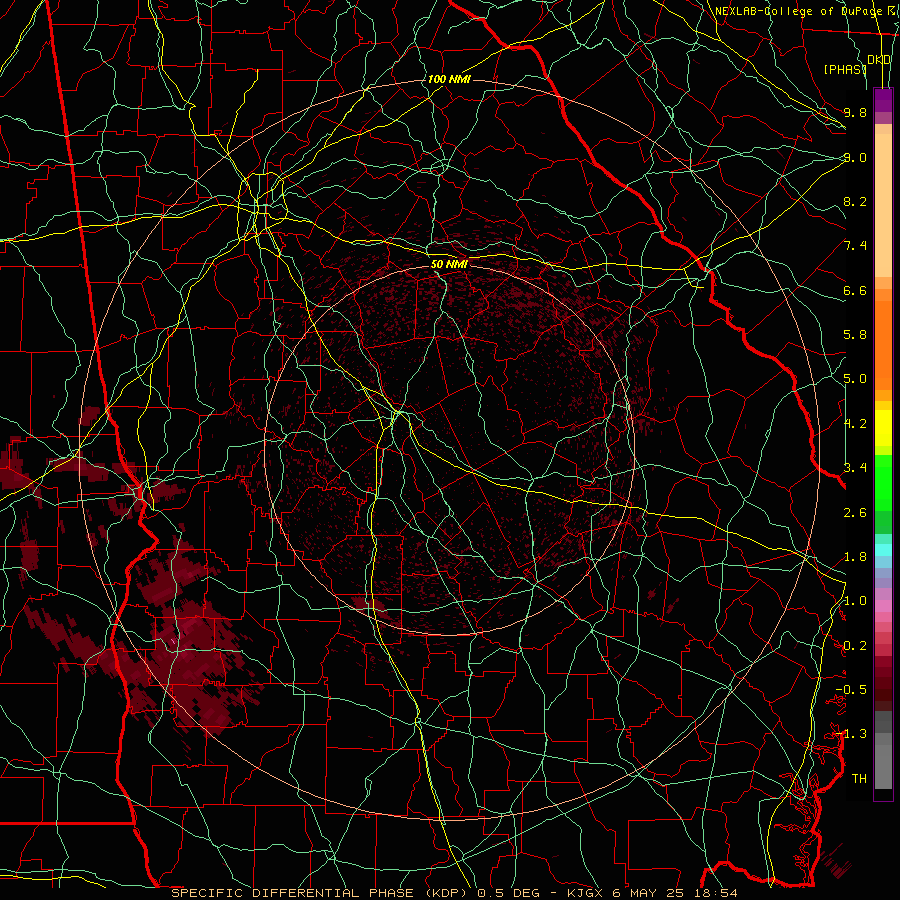This screenshot has height=900, width=900.
Task: Click the 0.2 legend scale value
Action: click(855, 646)
